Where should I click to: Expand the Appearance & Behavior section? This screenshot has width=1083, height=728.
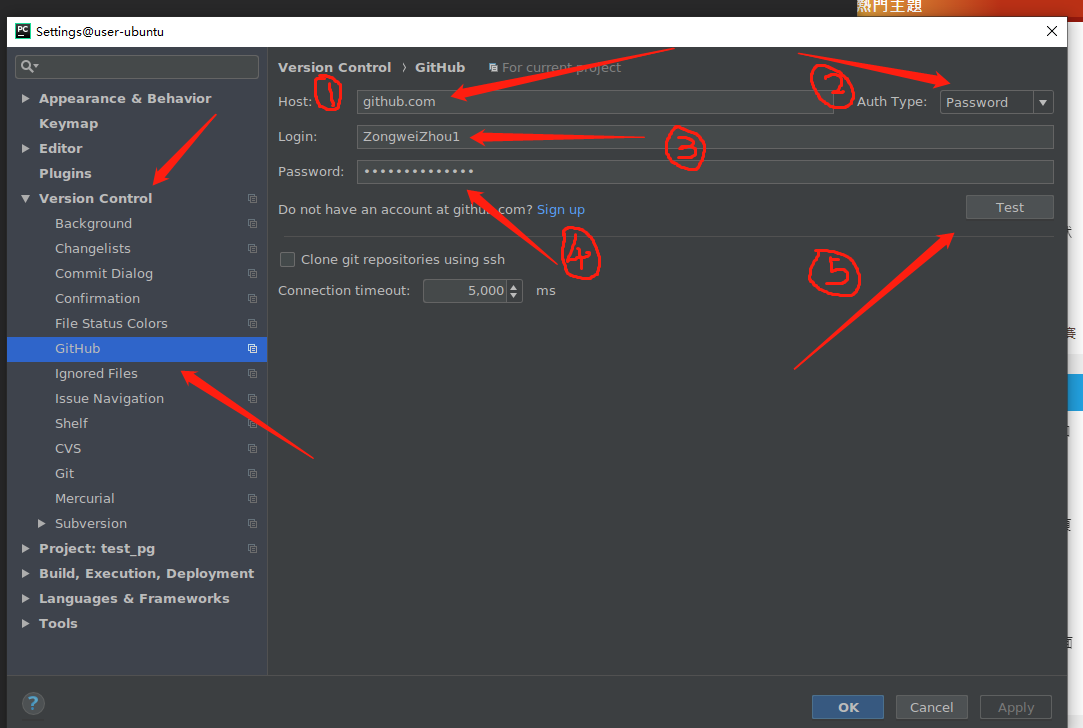coord(25,98)
